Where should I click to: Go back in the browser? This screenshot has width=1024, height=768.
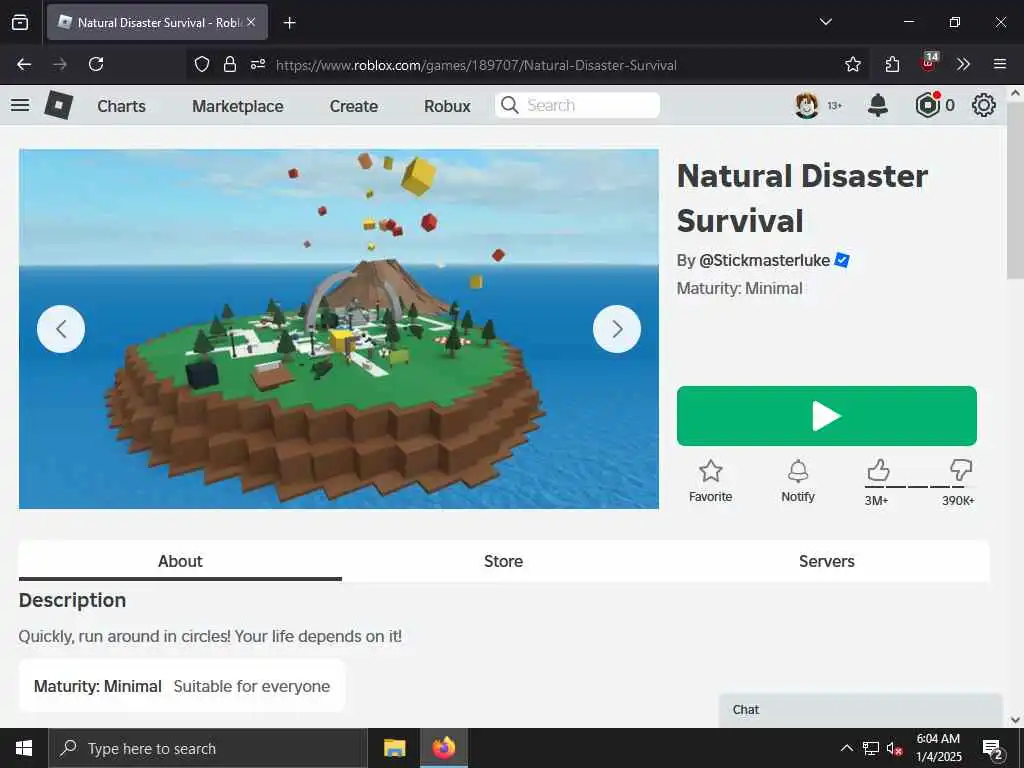(24, 64)
